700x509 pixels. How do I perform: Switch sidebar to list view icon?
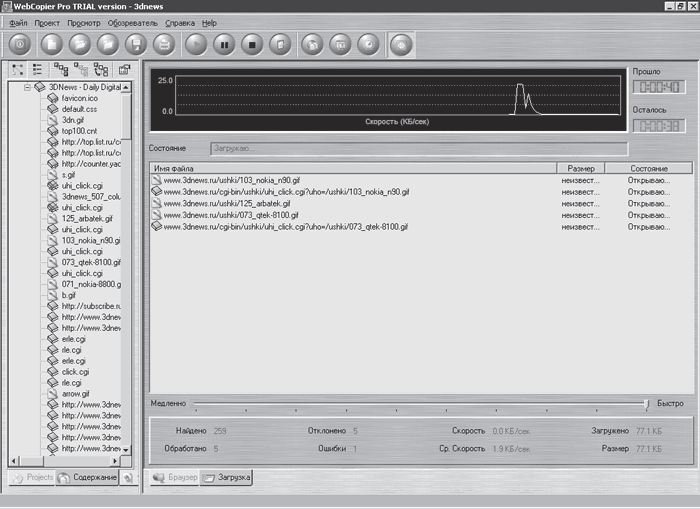point(38,70)
